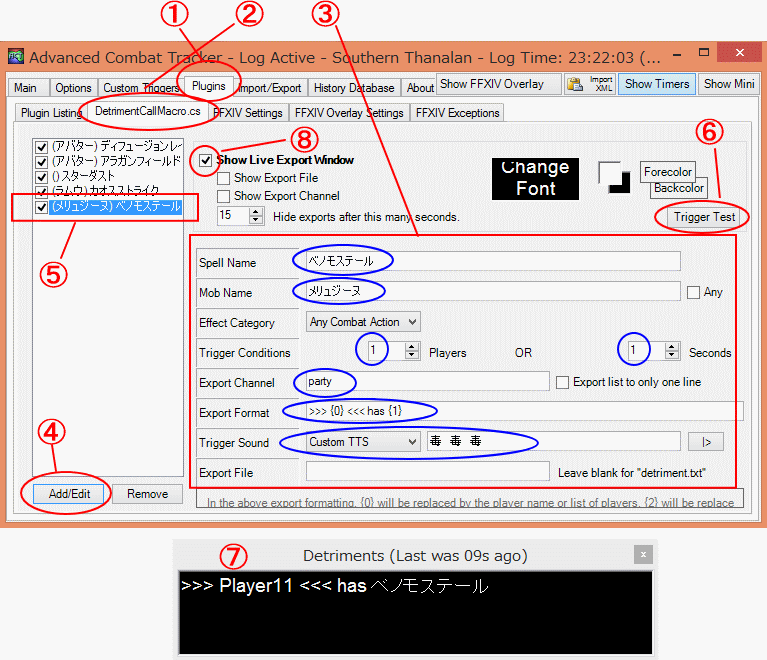Open the FFXIV Settings sub-tab
767x660 pixels.
(248, 113)
